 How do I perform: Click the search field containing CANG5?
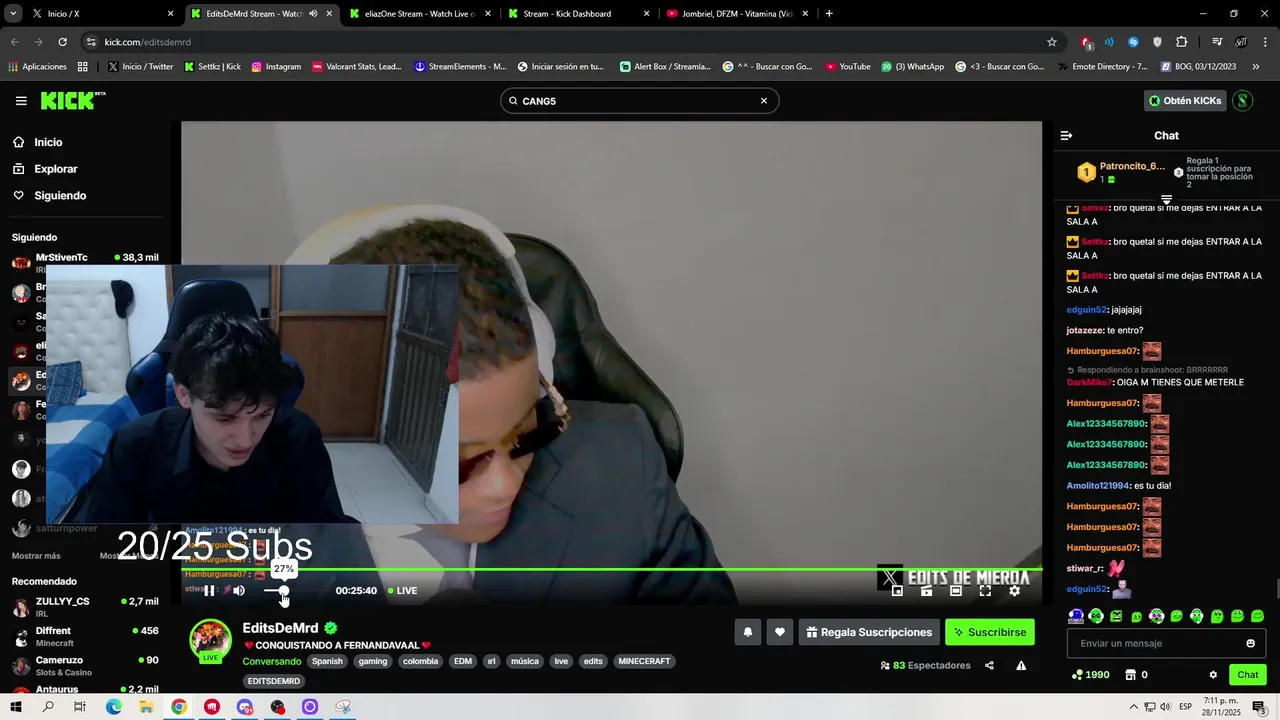pyautogui.click(x=639, y=101)
